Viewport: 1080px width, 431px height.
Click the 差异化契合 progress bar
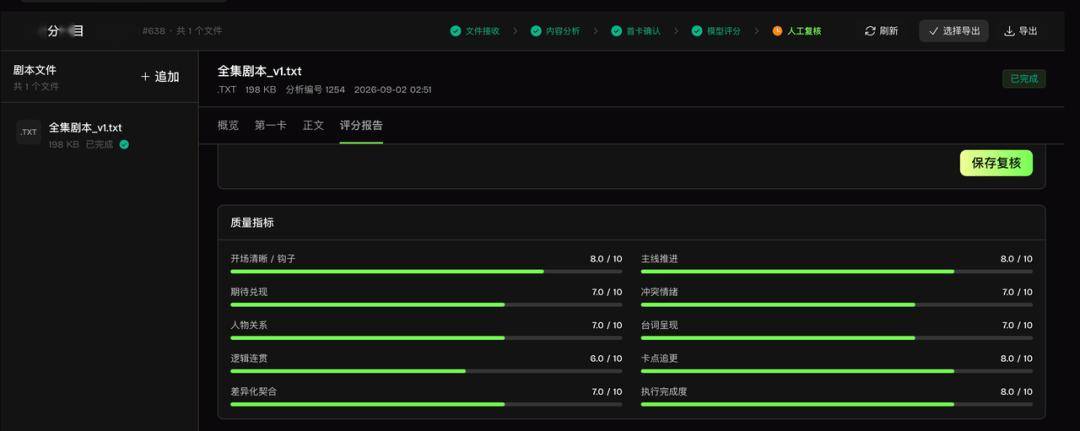pyautogui.click(x=426, y=404)
